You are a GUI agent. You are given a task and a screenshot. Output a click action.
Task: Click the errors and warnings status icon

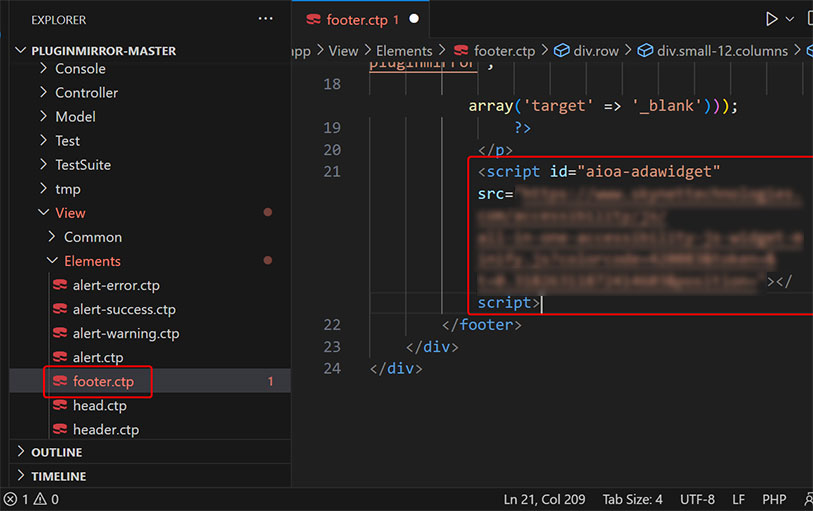tap(31, 499)
